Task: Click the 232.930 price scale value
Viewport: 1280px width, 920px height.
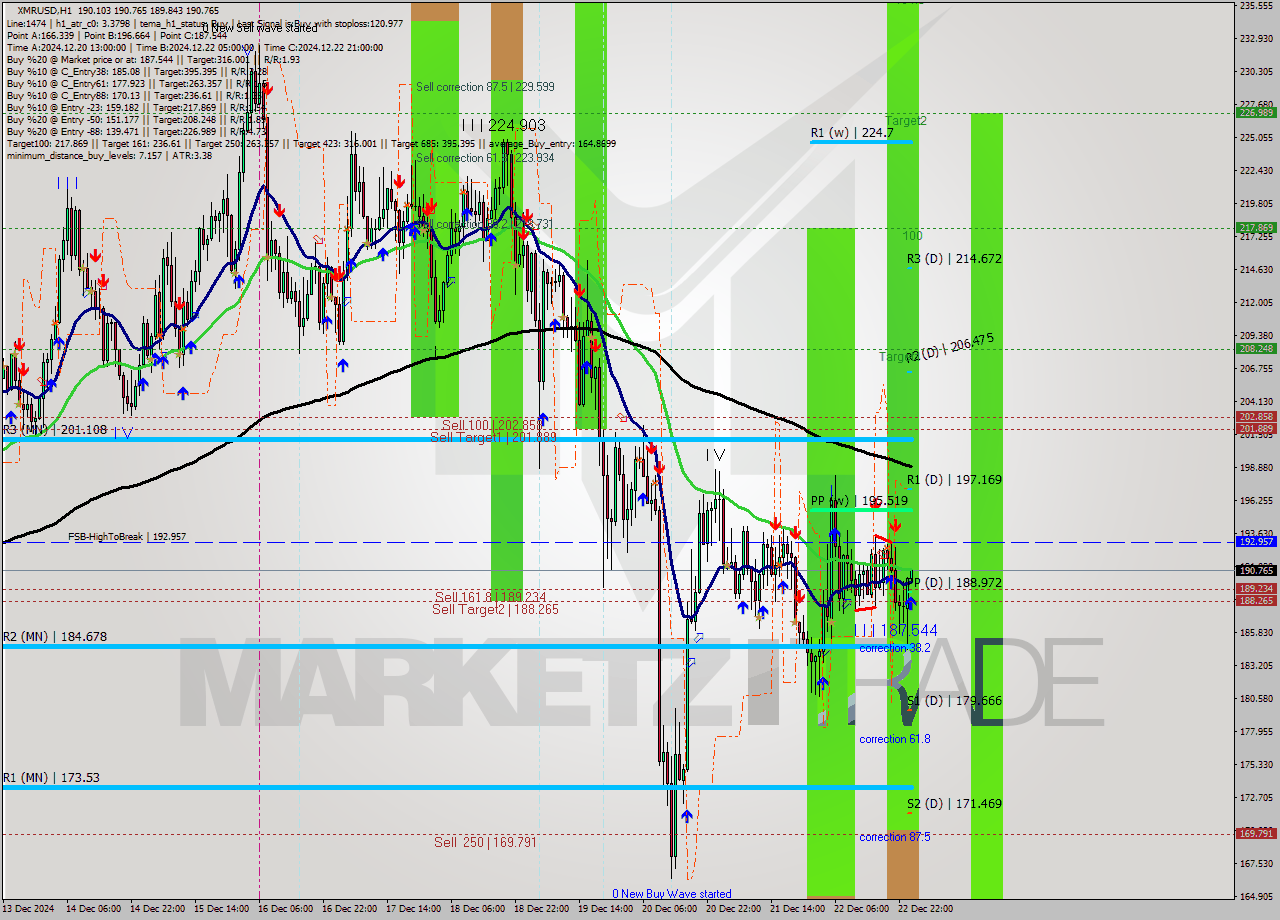Action: 1256,39
